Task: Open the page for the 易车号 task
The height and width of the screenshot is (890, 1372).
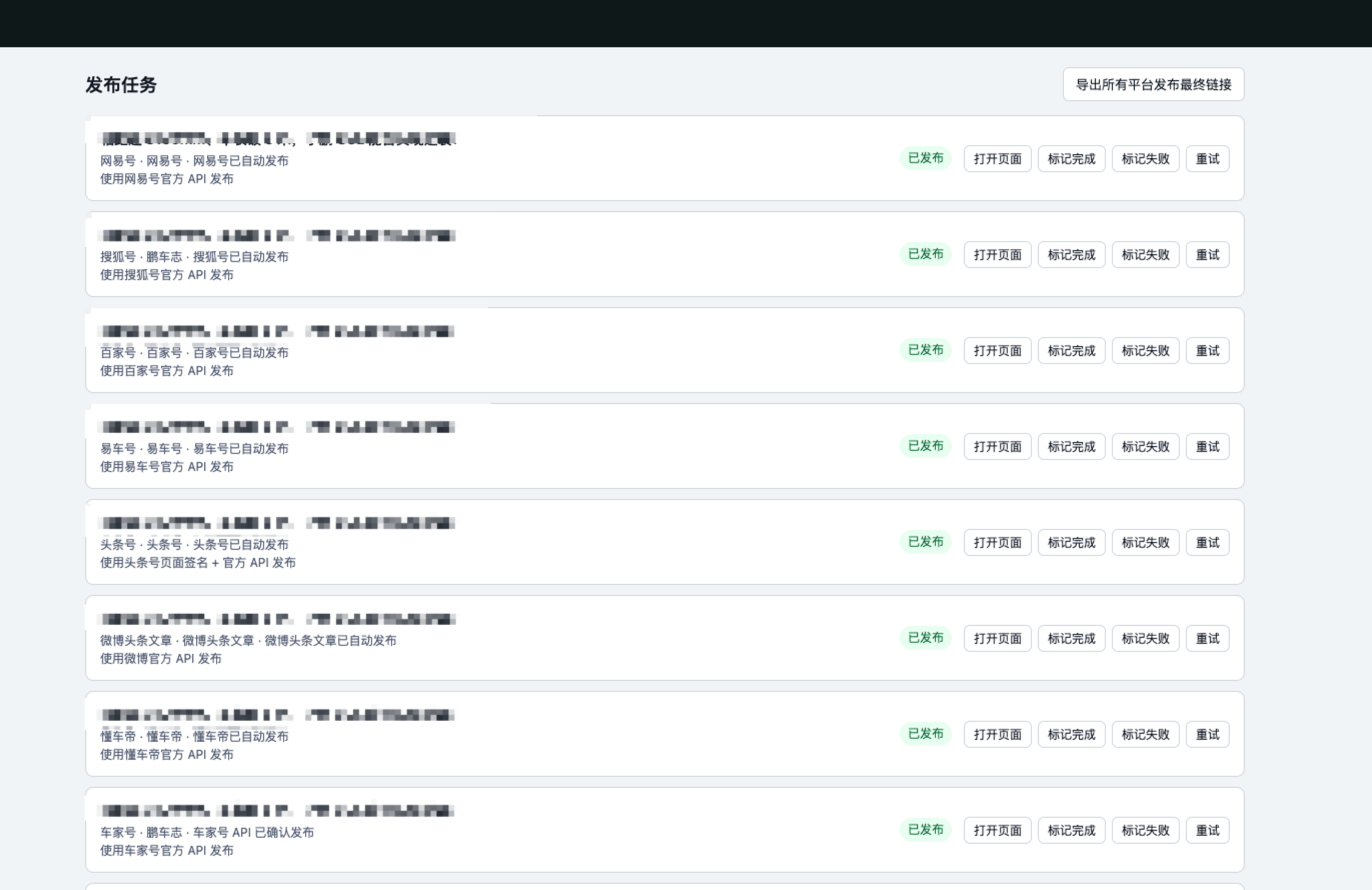Action: (x=997, y=447)
